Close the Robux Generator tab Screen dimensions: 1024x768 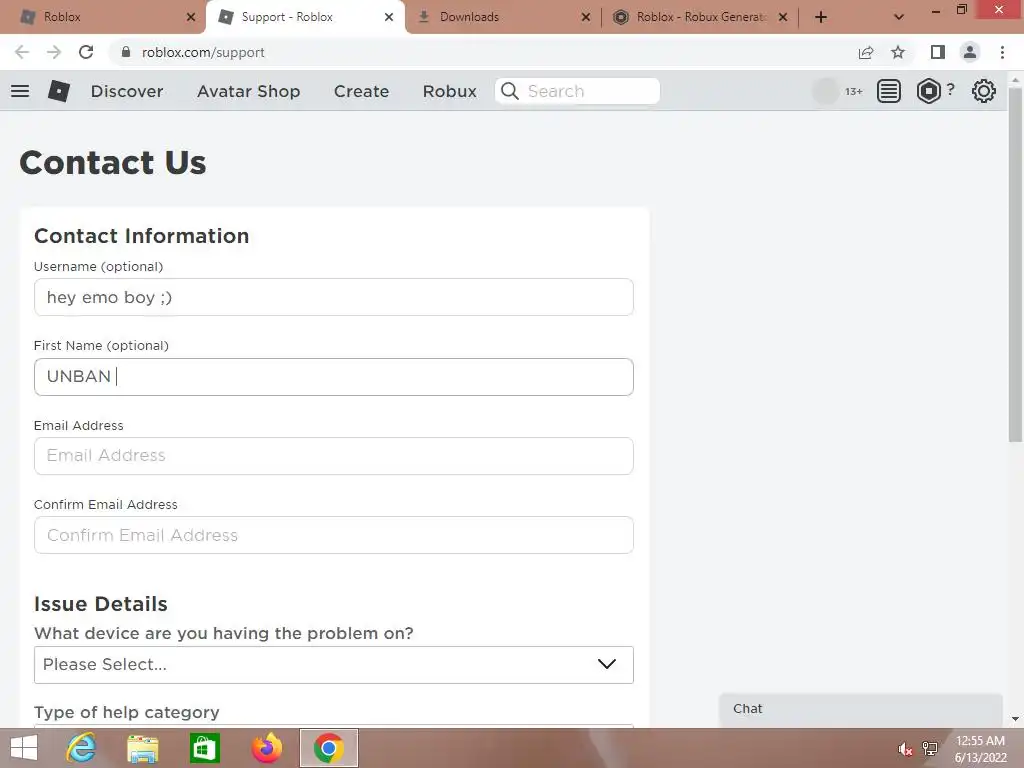783,17
